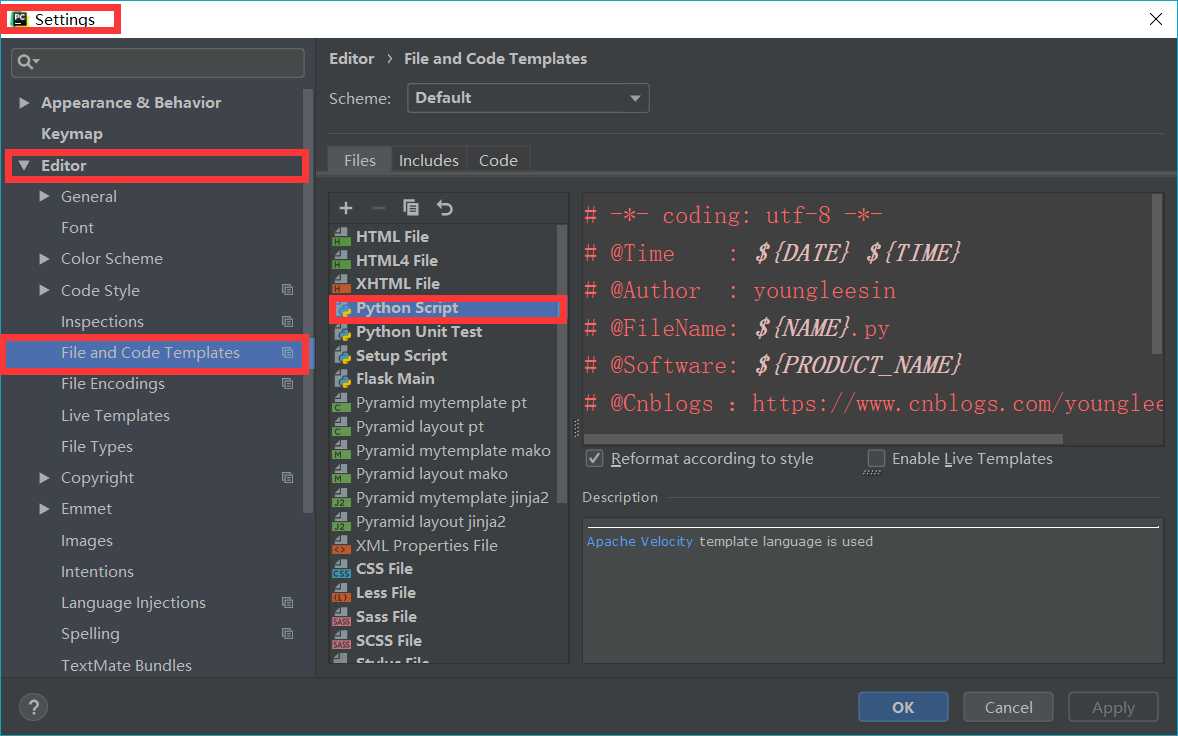The image size is (1178, 736).
Task: Select the SCSS File template icon
Action: [342, 641]
